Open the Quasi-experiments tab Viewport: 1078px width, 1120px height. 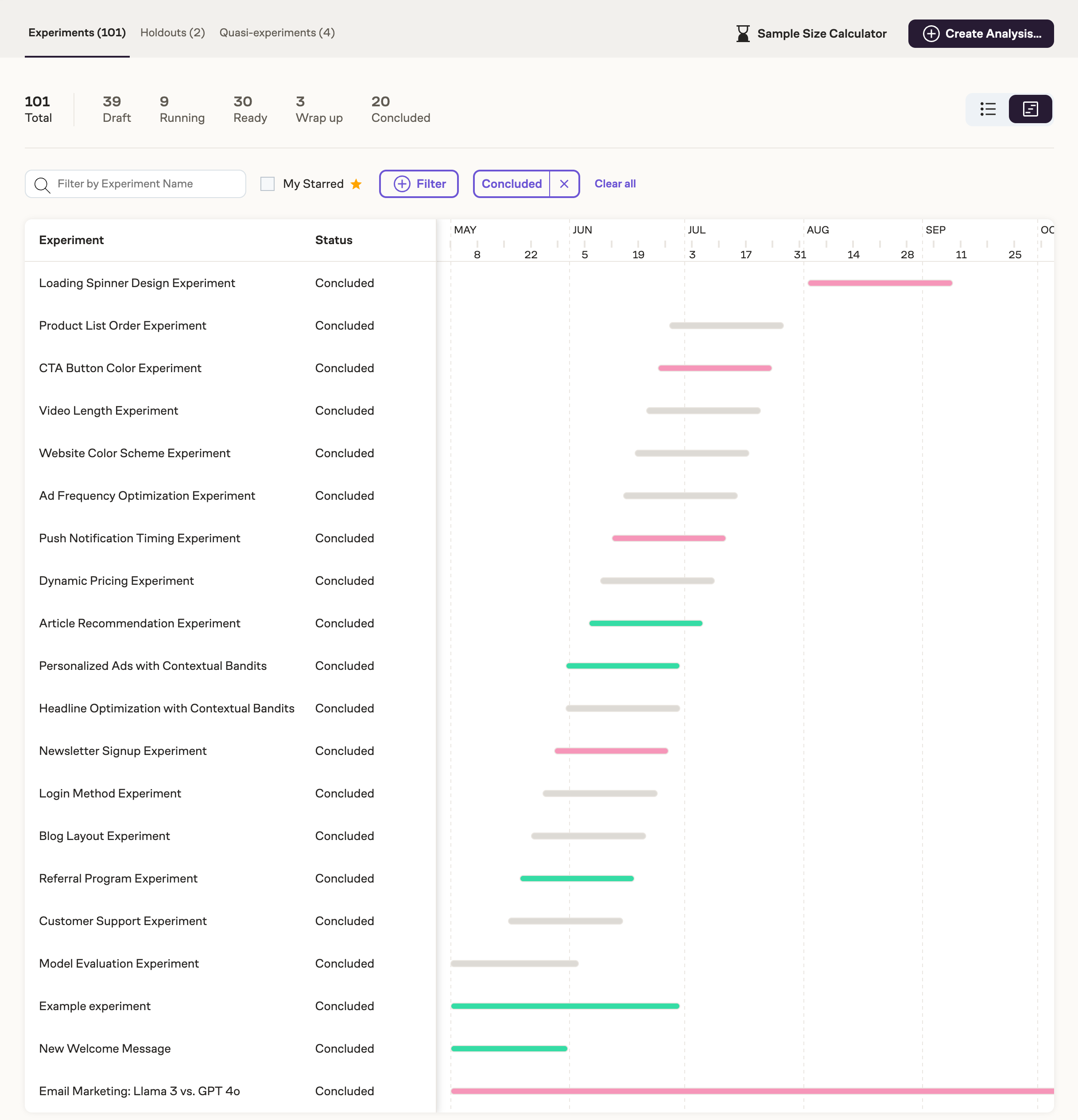tap(276, 33)
